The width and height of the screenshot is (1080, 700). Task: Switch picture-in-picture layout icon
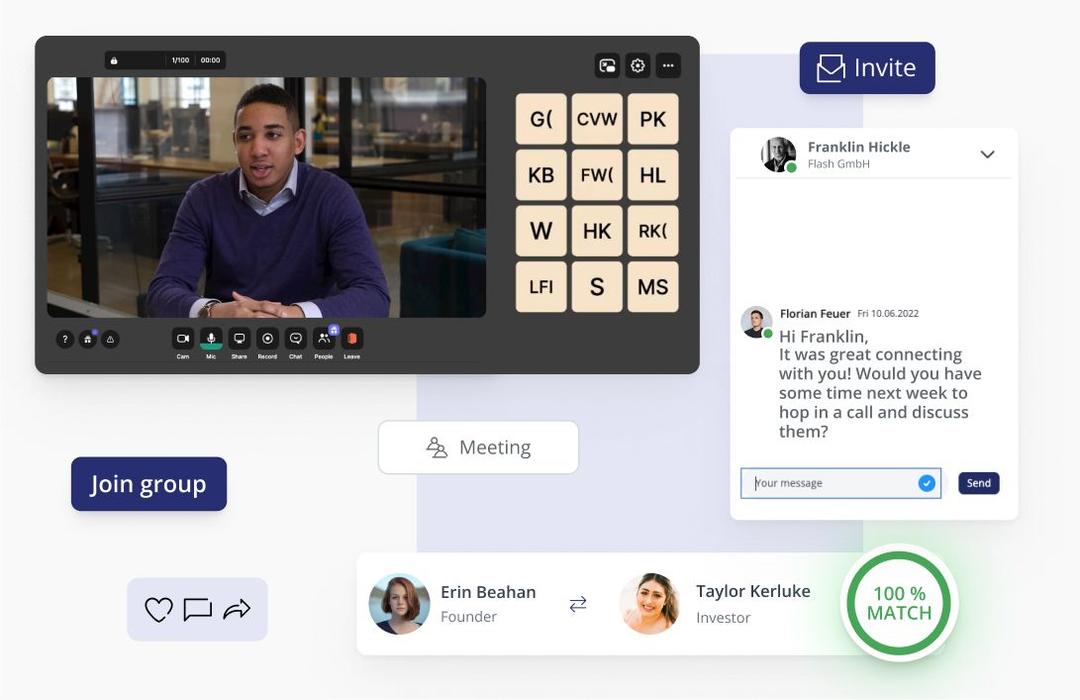click(607, 66)
